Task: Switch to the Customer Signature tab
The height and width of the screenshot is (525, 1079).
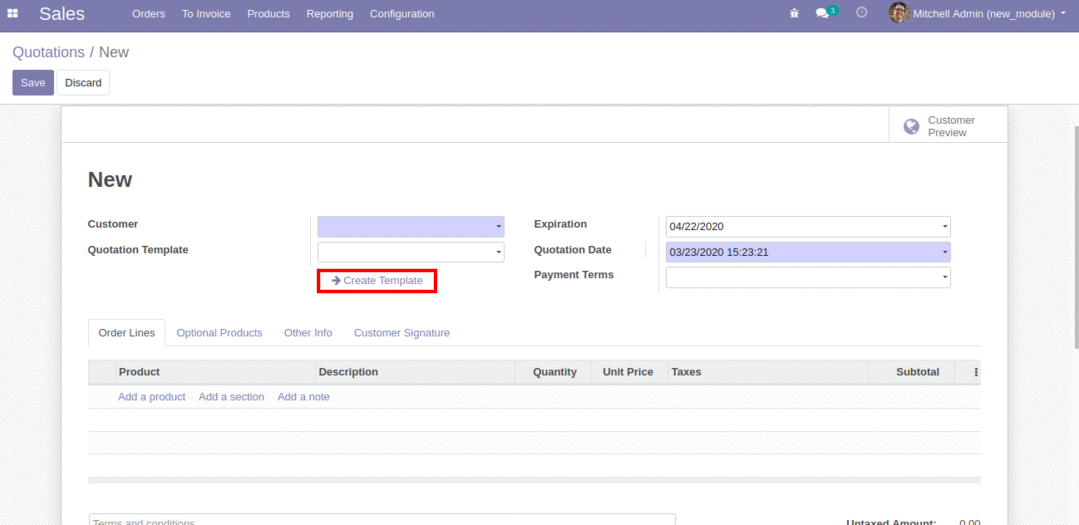Action: (401, 333)
